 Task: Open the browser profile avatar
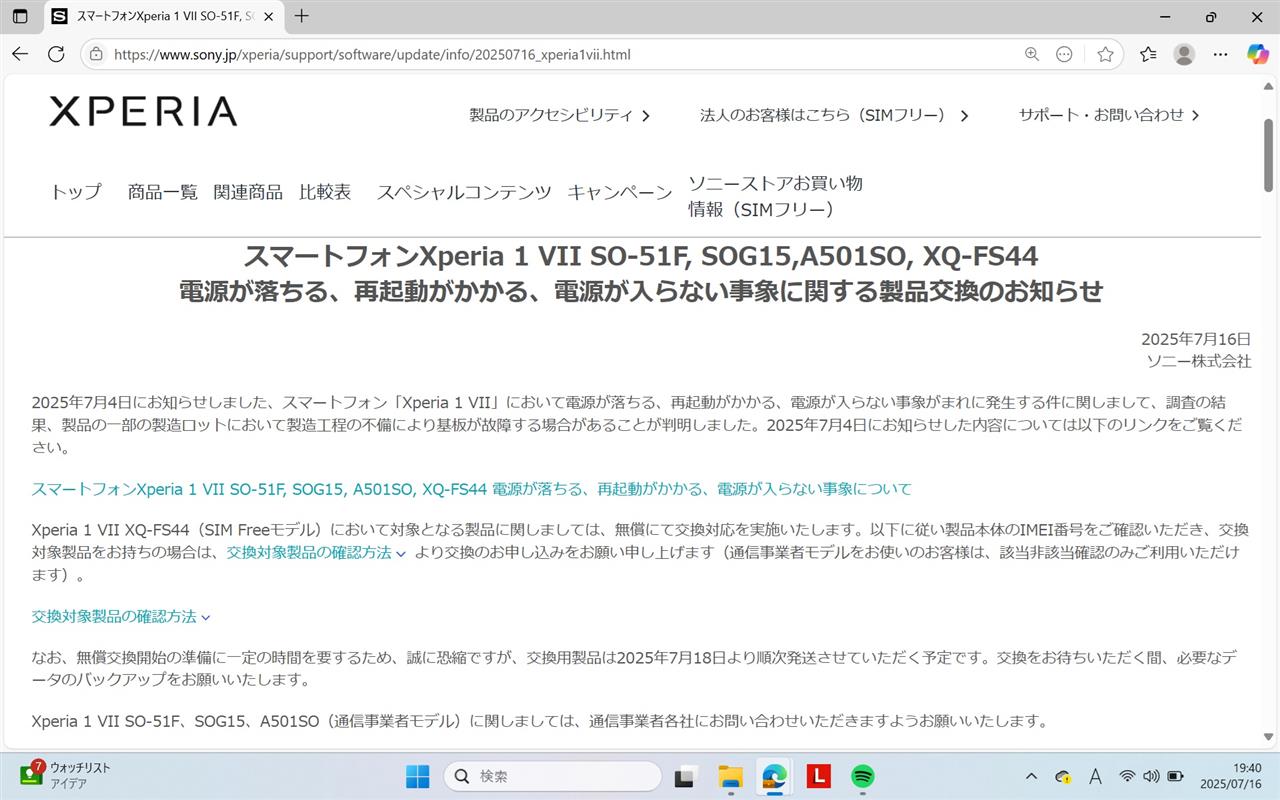1184,54
